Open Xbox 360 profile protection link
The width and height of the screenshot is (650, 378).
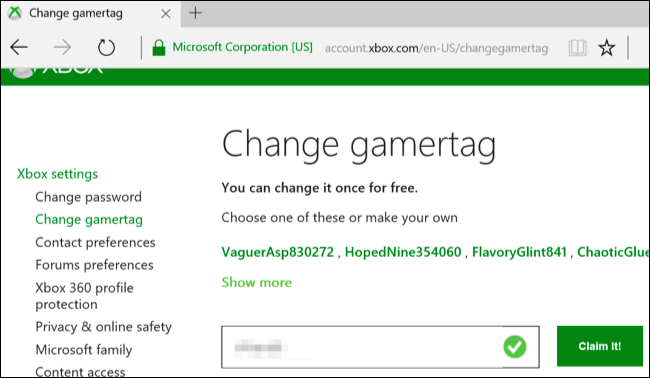[84, 296]
